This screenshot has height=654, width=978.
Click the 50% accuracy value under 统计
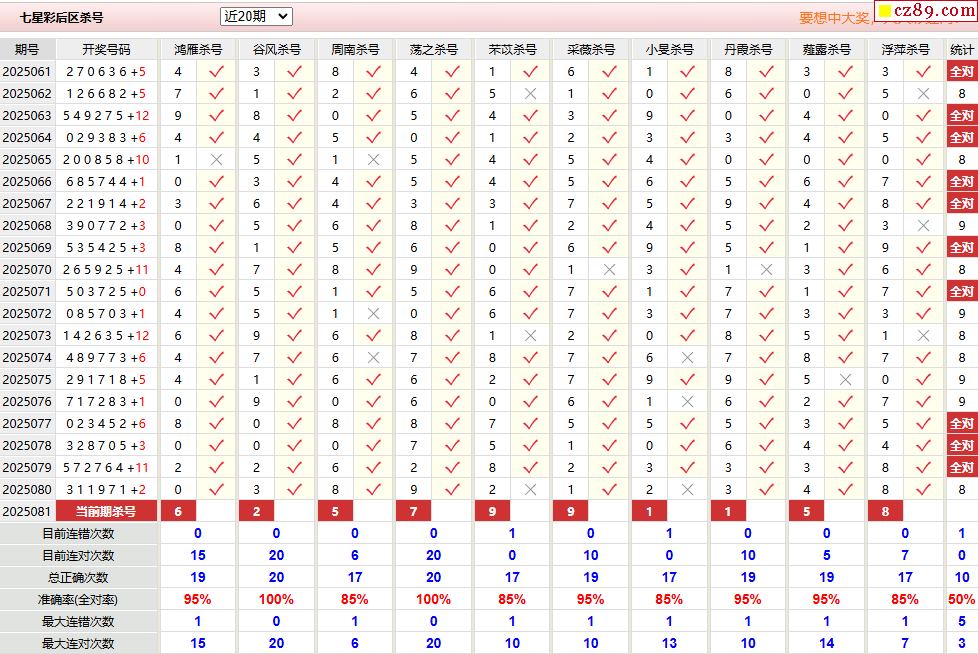point(961,600)
